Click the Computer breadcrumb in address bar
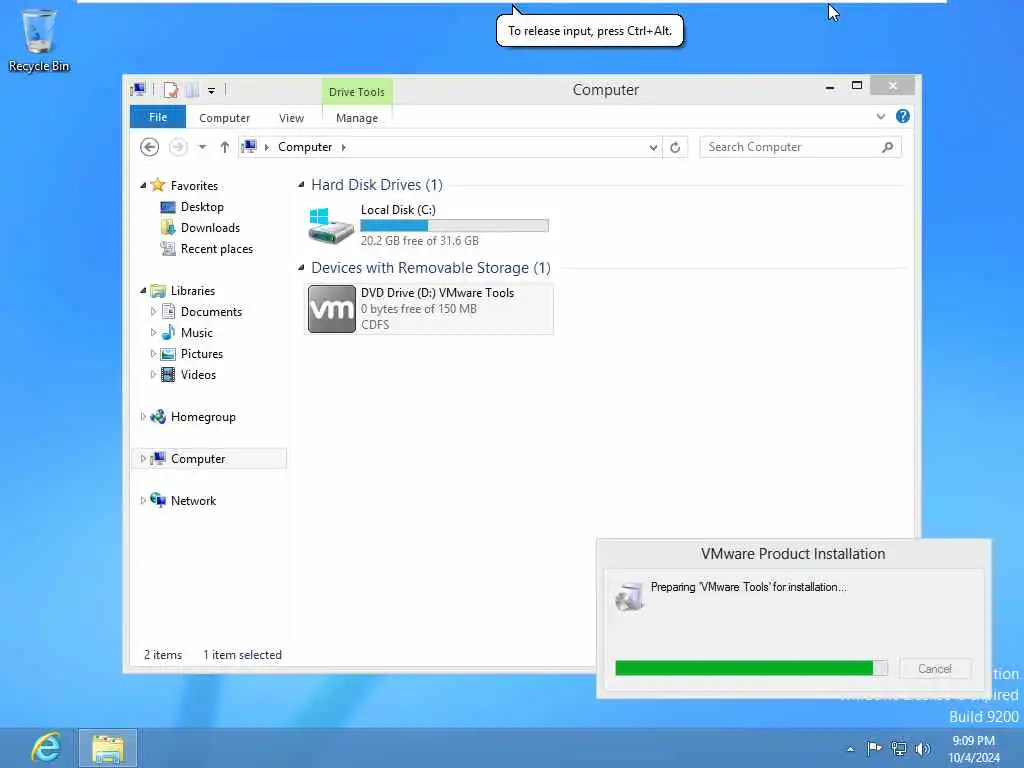Viewport: 1024px width, 768px height. (305, 147)
